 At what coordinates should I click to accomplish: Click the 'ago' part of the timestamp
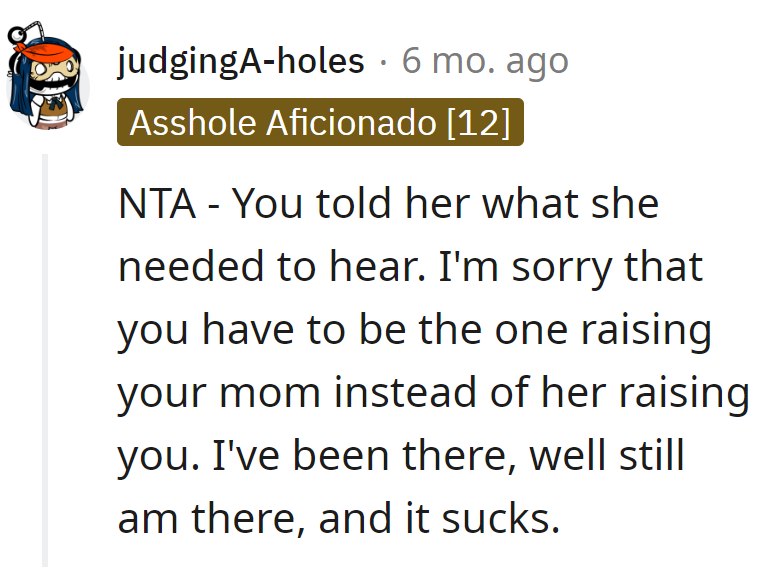point(537,63)
